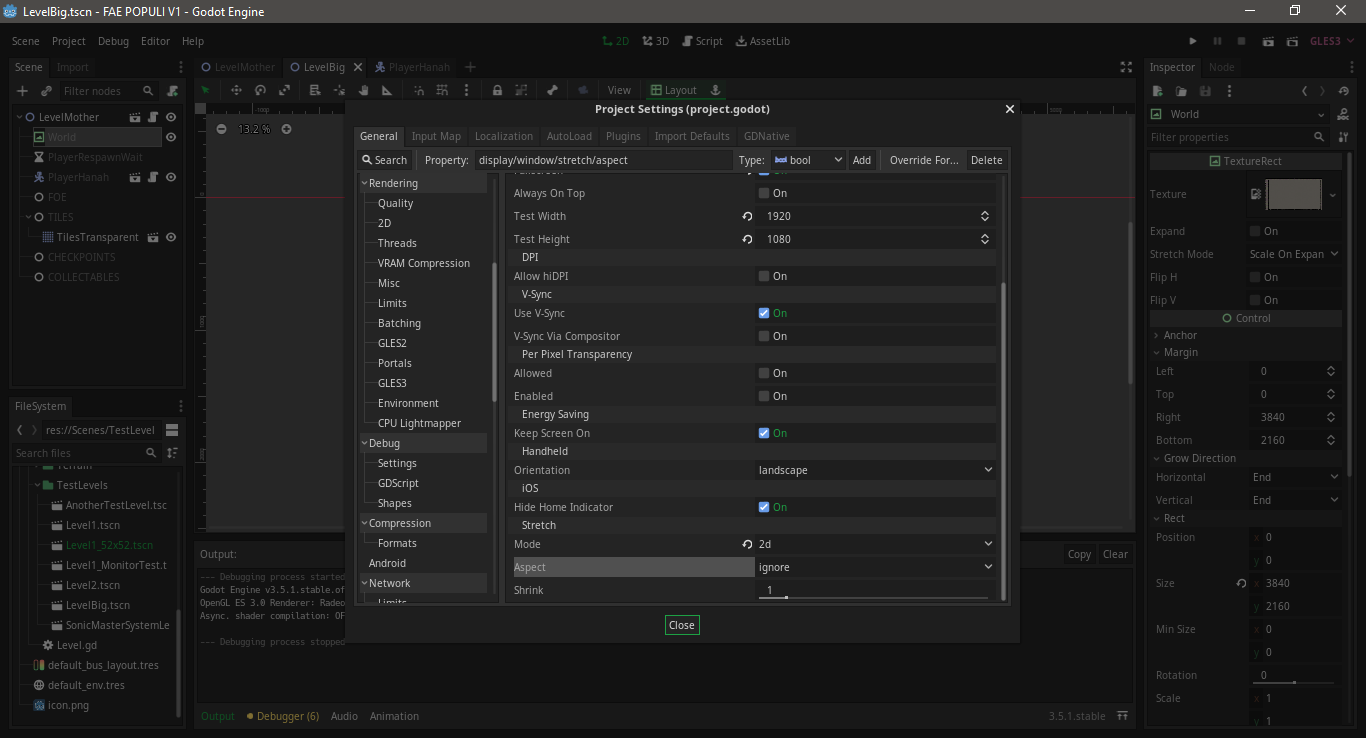
Task: Activate the Pan mode hand tool
Action: (364, 90)
